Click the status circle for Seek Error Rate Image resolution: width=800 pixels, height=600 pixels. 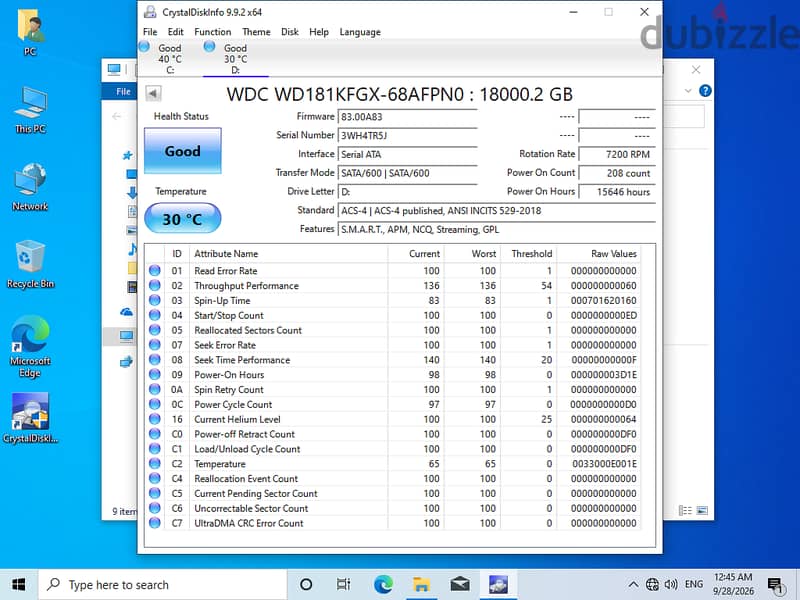[x=155, y=344]
